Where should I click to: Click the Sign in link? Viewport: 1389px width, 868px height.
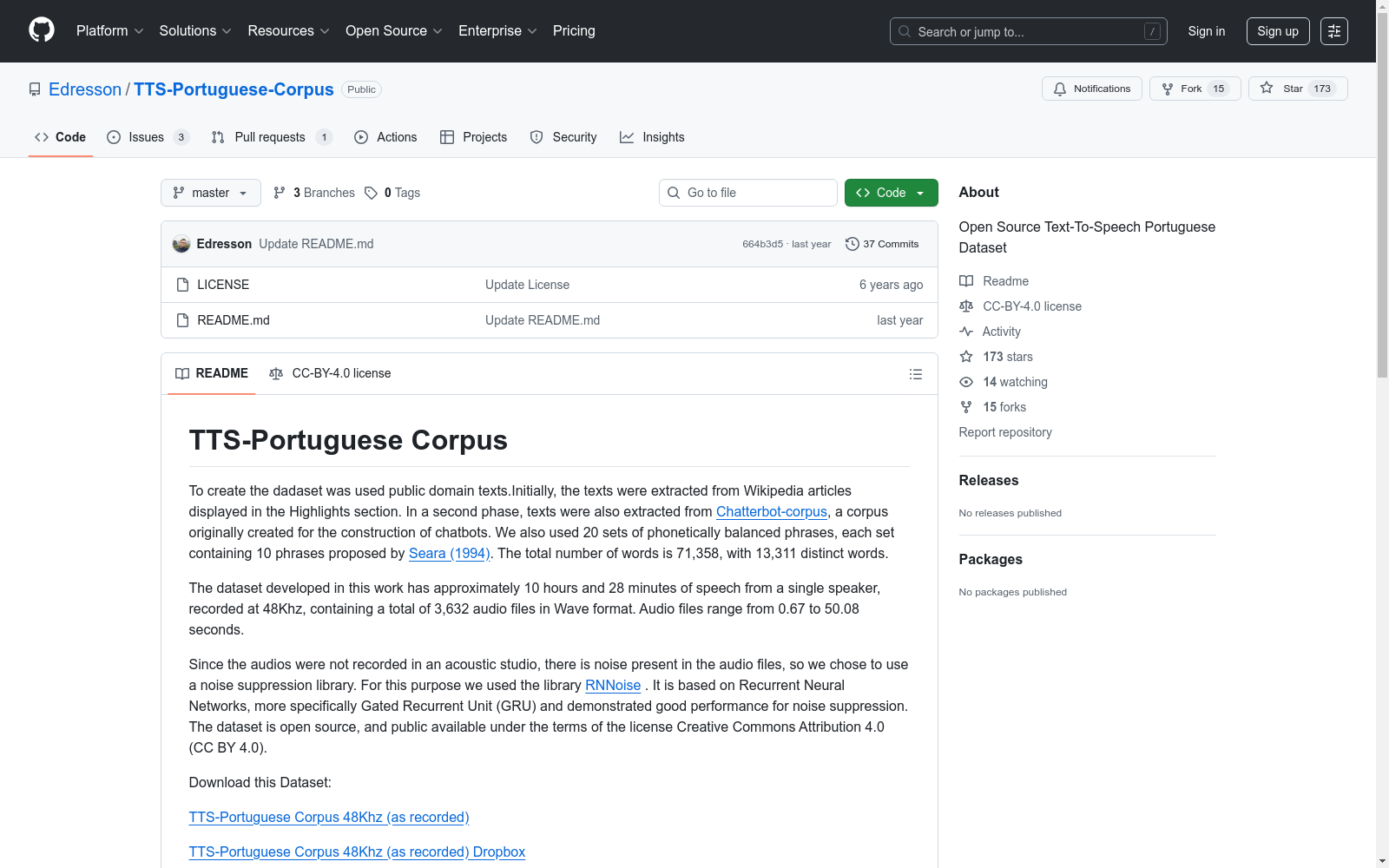(1206, 31)
